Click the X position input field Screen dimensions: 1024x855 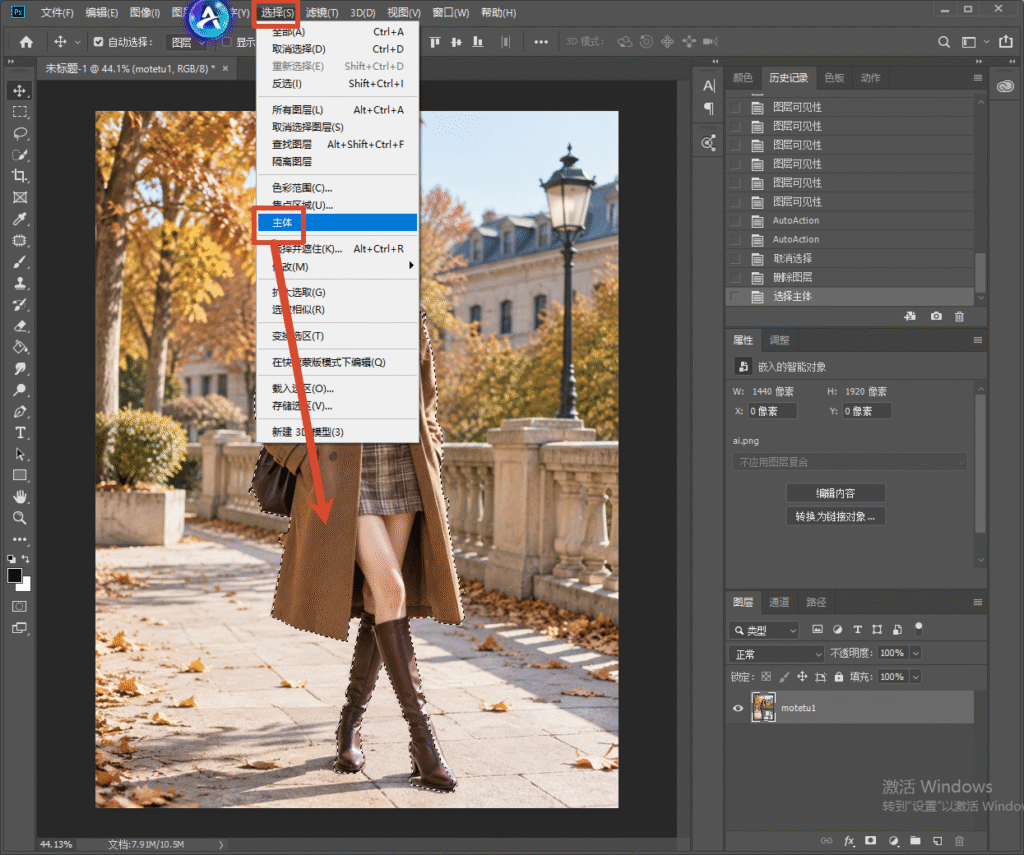click(773, 411)
